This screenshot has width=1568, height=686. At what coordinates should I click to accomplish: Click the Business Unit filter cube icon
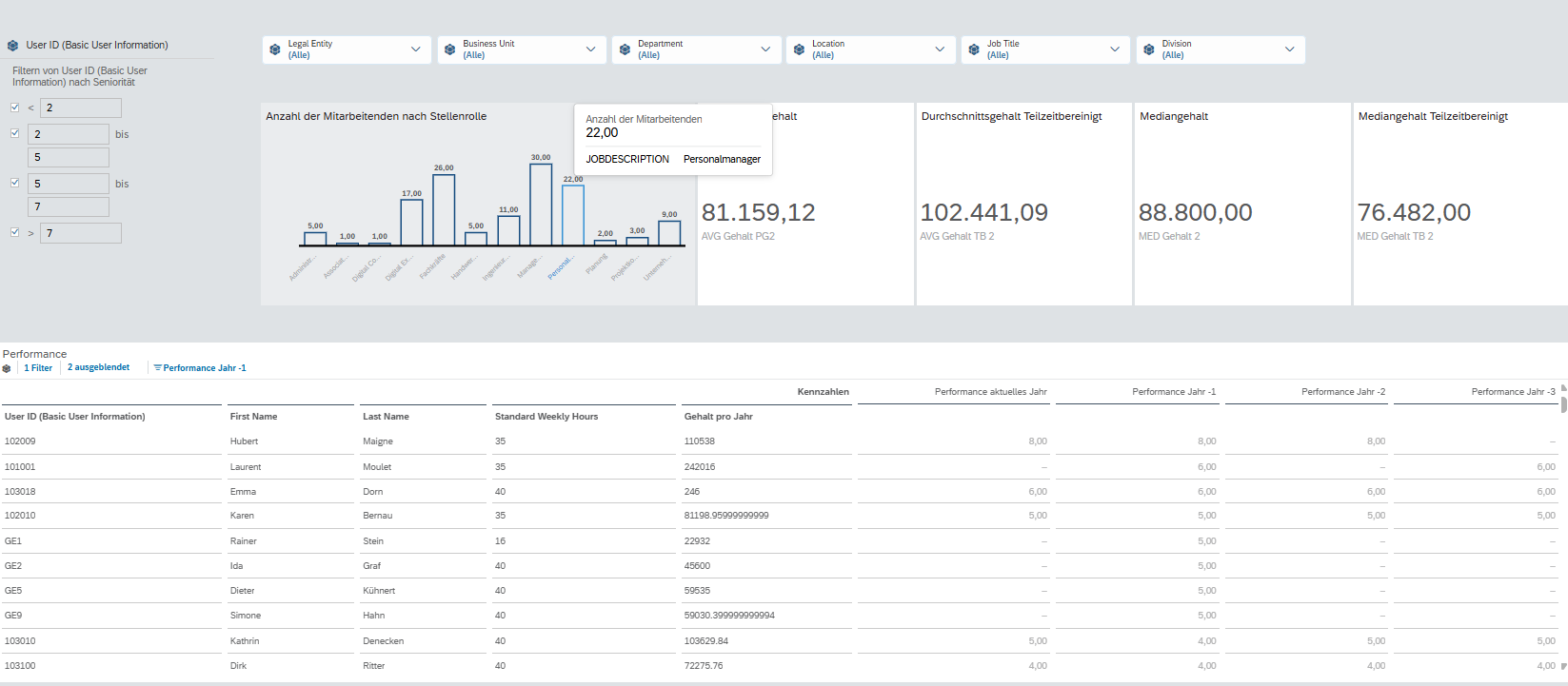450,49
